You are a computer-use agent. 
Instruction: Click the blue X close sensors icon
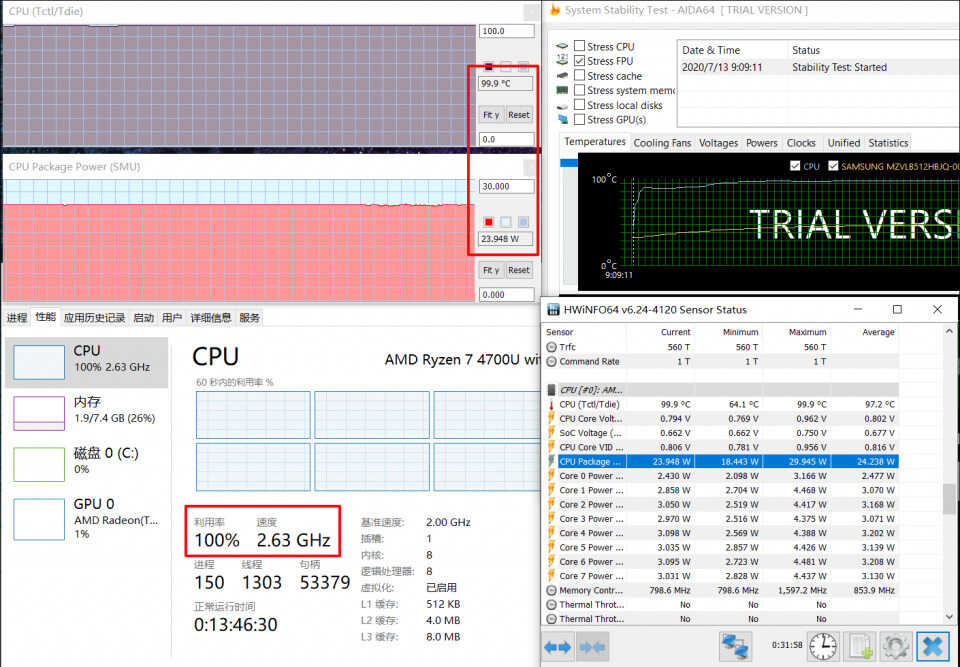pyautogui.click(x=930, y=647)
